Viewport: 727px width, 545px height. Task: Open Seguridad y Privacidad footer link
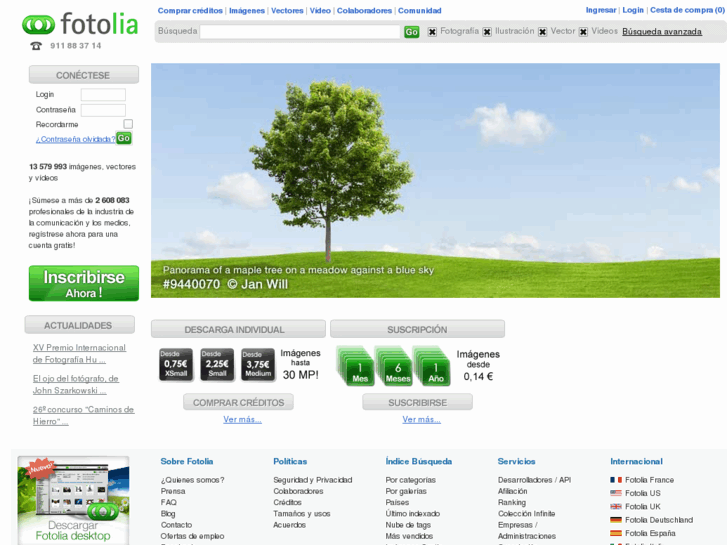pyautogui.click(x=312, y=480)
